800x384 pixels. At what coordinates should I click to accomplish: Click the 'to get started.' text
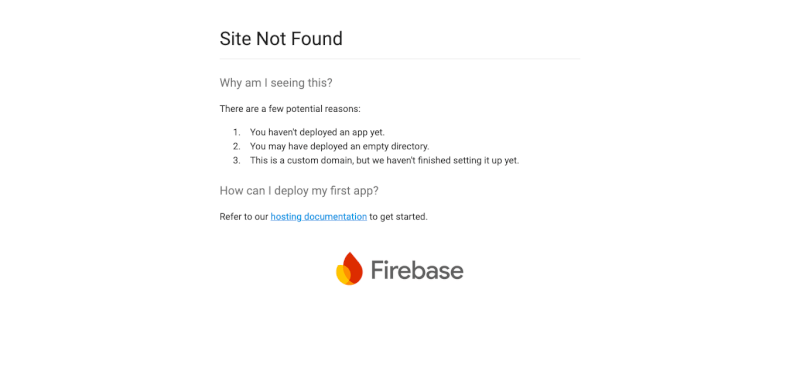(x=398, y=217)
